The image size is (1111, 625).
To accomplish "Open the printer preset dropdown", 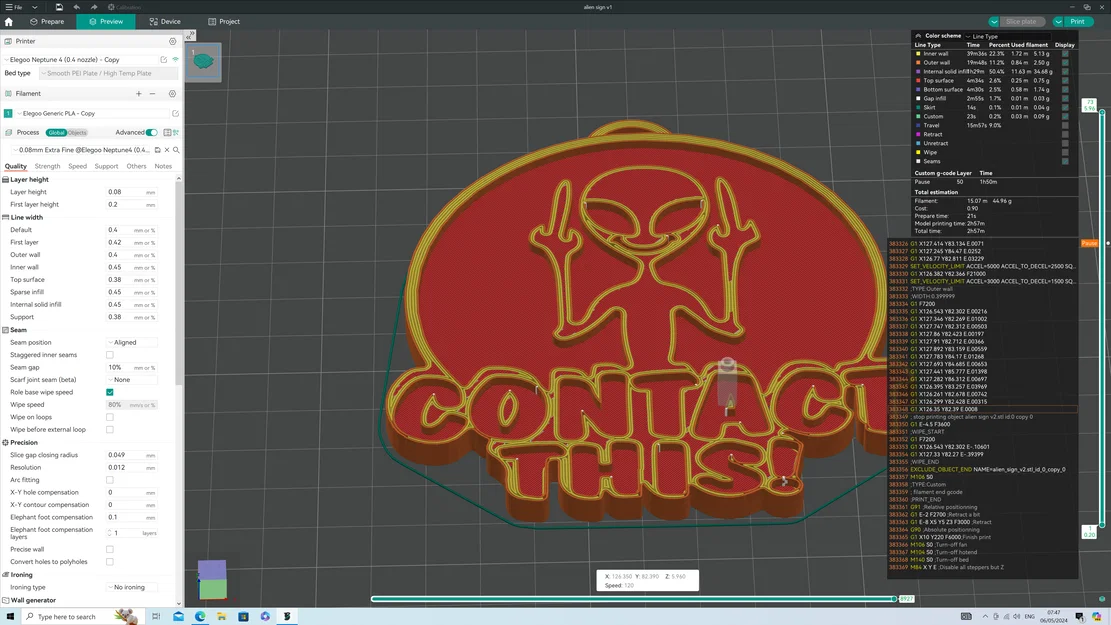I will point(81,60).
